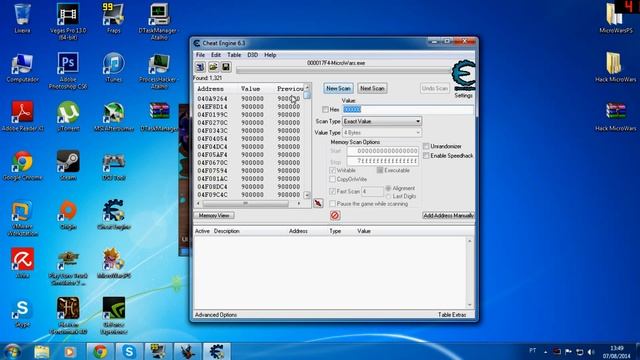Open the File menu
The image size is (640, 360).
tap(200, 55)
